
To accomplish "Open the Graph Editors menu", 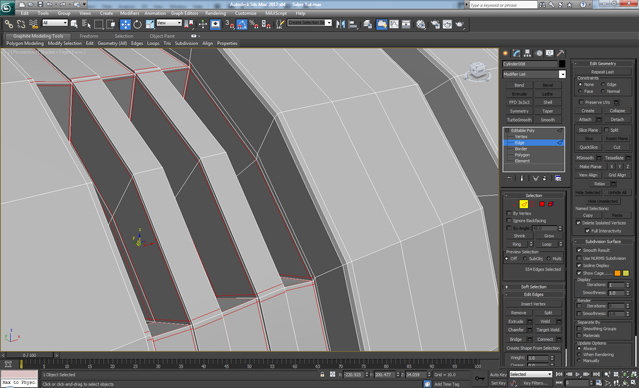I will 185,13.
